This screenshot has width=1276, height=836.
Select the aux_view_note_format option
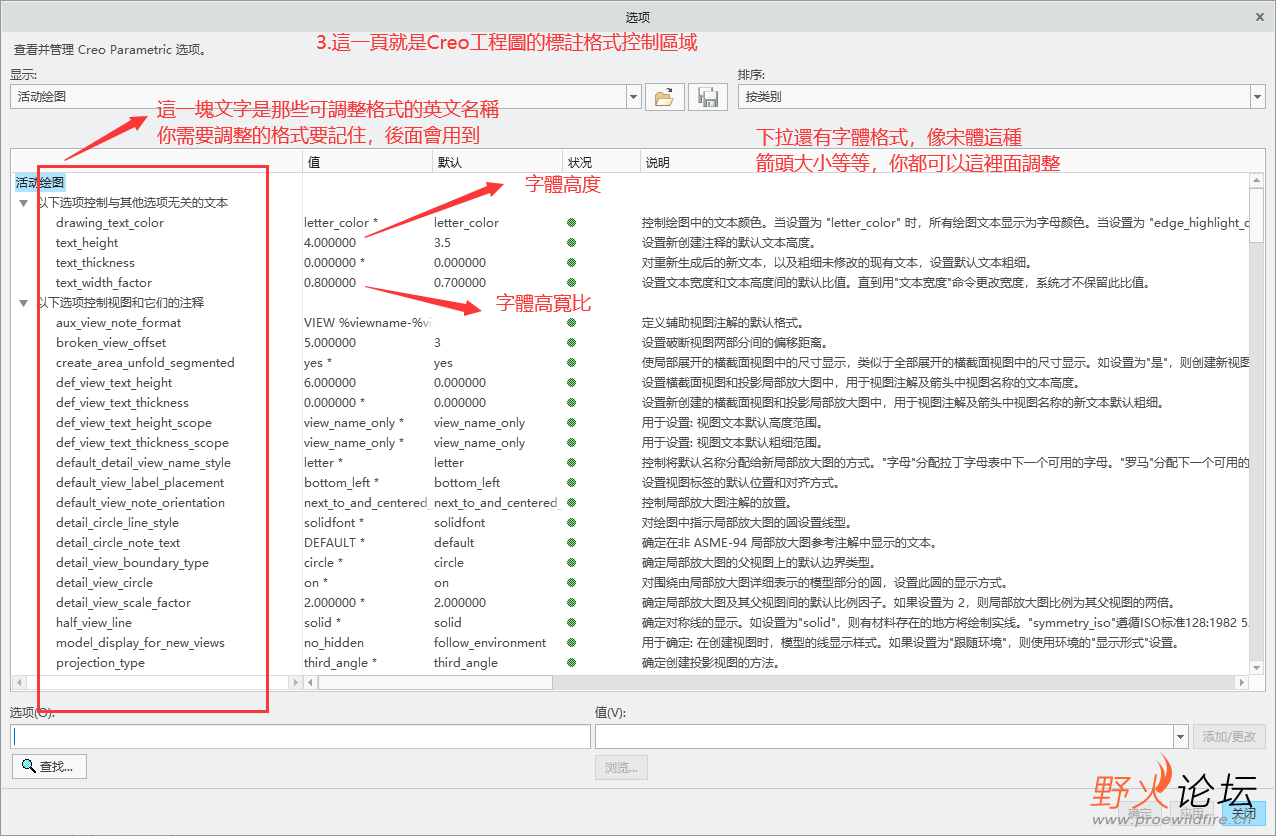click(x=119, y=323)
